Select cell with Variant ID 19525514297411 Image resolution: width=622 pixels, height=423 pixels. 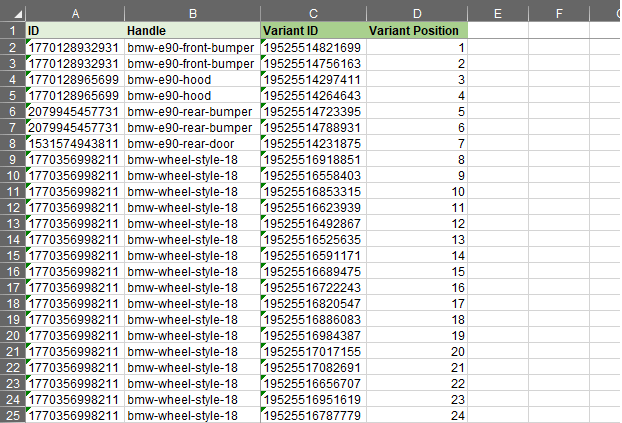pyautogui.click(x=313, y=79)
